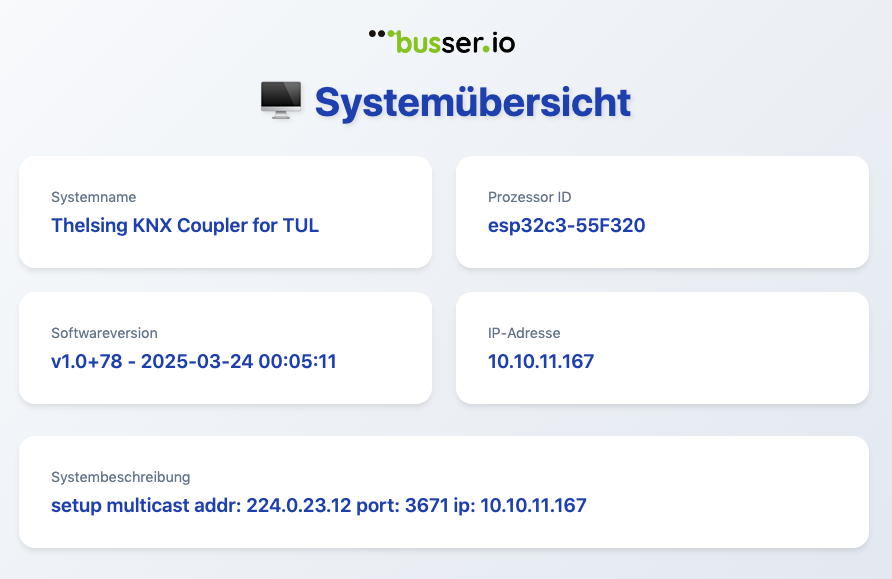Image resolution: width=892 pixels, height=579 pixels.
Task: Click the three dots in busser.io logo
Action: click(x=381, y=34)
